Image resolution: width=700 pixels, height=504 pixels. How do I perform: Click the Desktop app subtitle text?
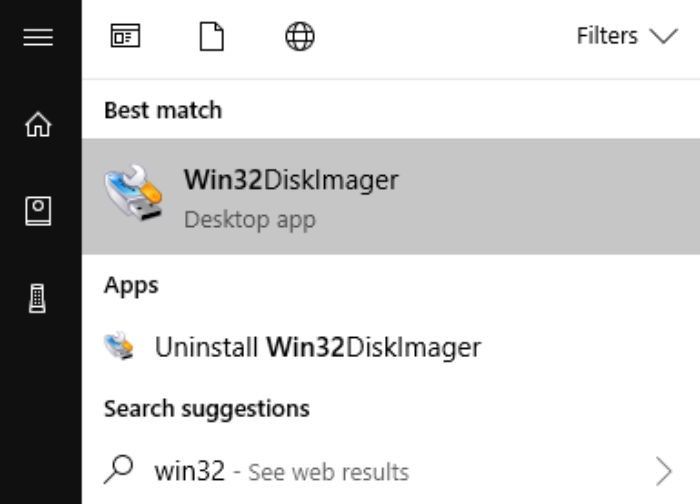(x=249, y=219)
